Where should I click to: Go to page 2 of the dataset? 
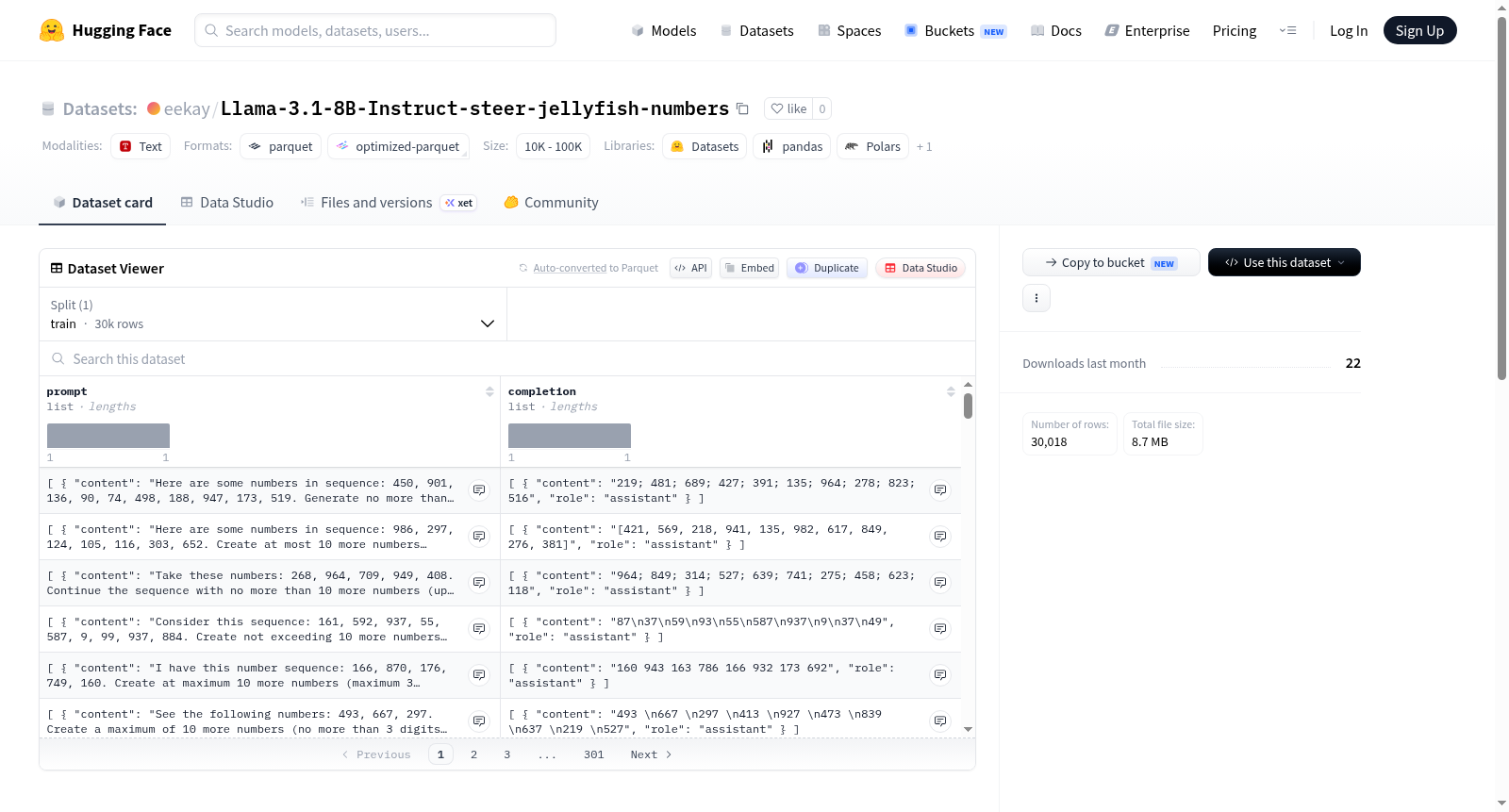coord(473,754)
